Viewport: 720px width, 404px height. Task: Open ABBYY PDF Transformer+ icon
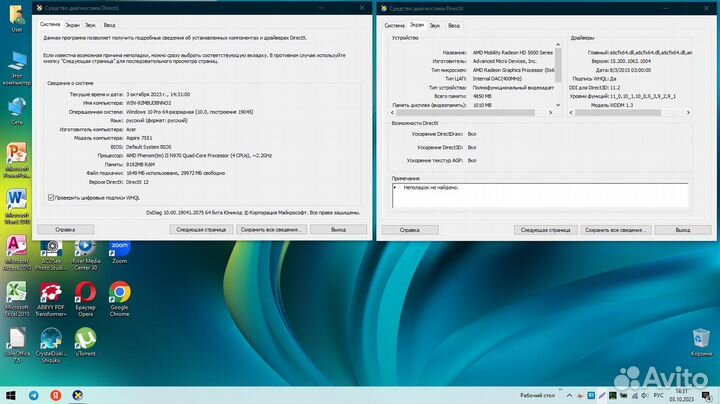(x=51, y=294)
